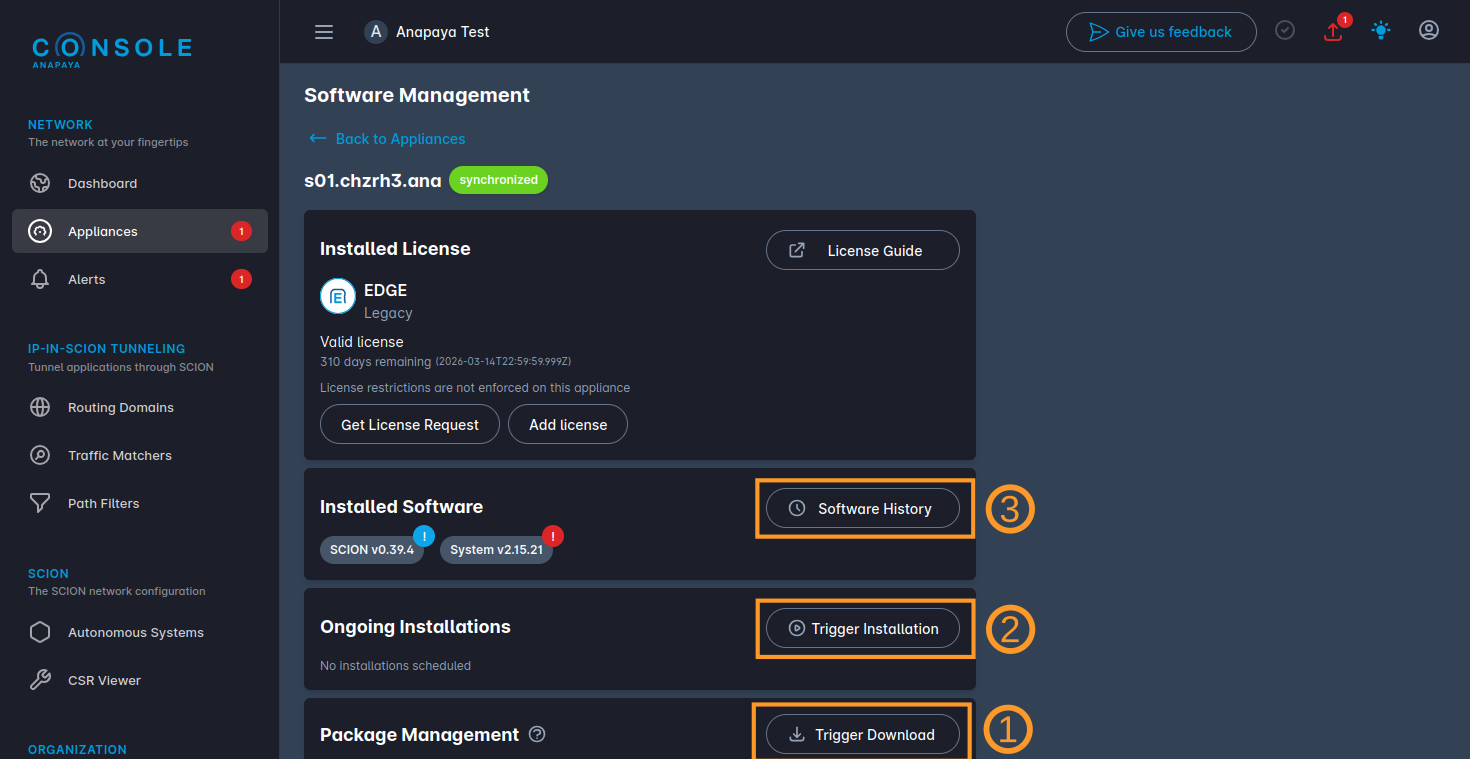Click the blue lightbulb tips icon
Viewport: 1470px width, 759px height.
(1381, 30)
